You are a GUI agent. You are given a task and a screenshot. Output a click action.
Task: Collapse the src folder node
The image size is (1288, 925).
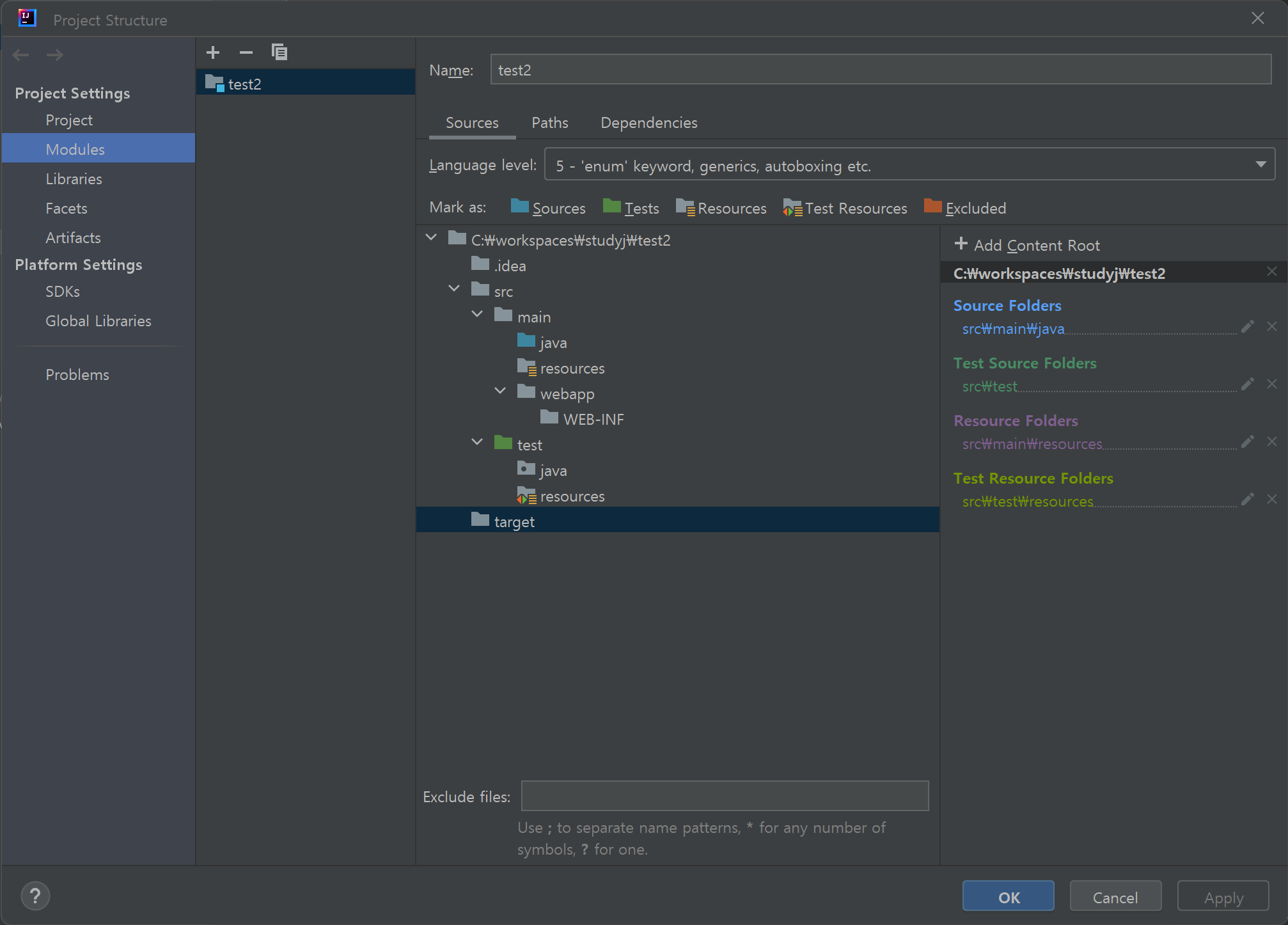click(x=454, y=289)
